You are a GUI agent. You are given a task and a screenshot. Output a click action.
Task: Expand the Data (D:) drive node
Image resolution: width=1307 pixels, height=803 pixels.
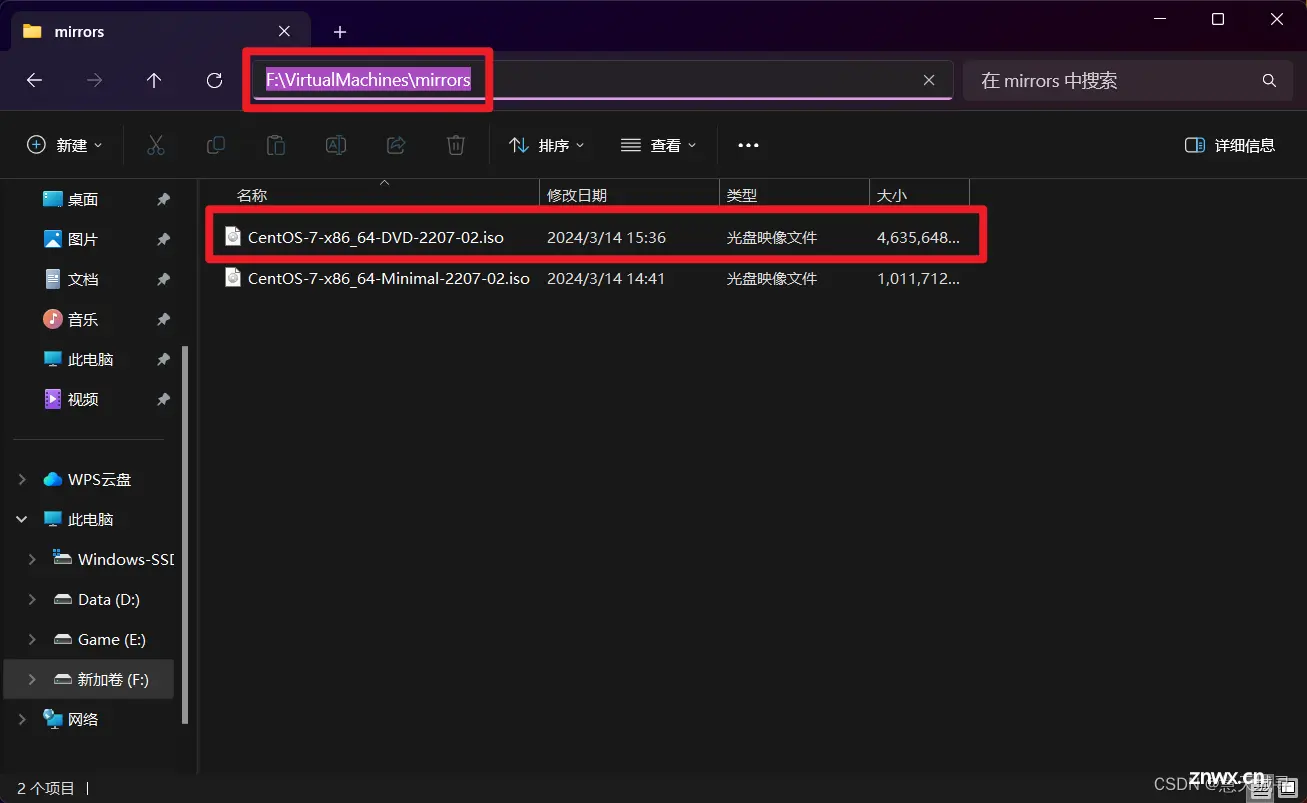32,599
